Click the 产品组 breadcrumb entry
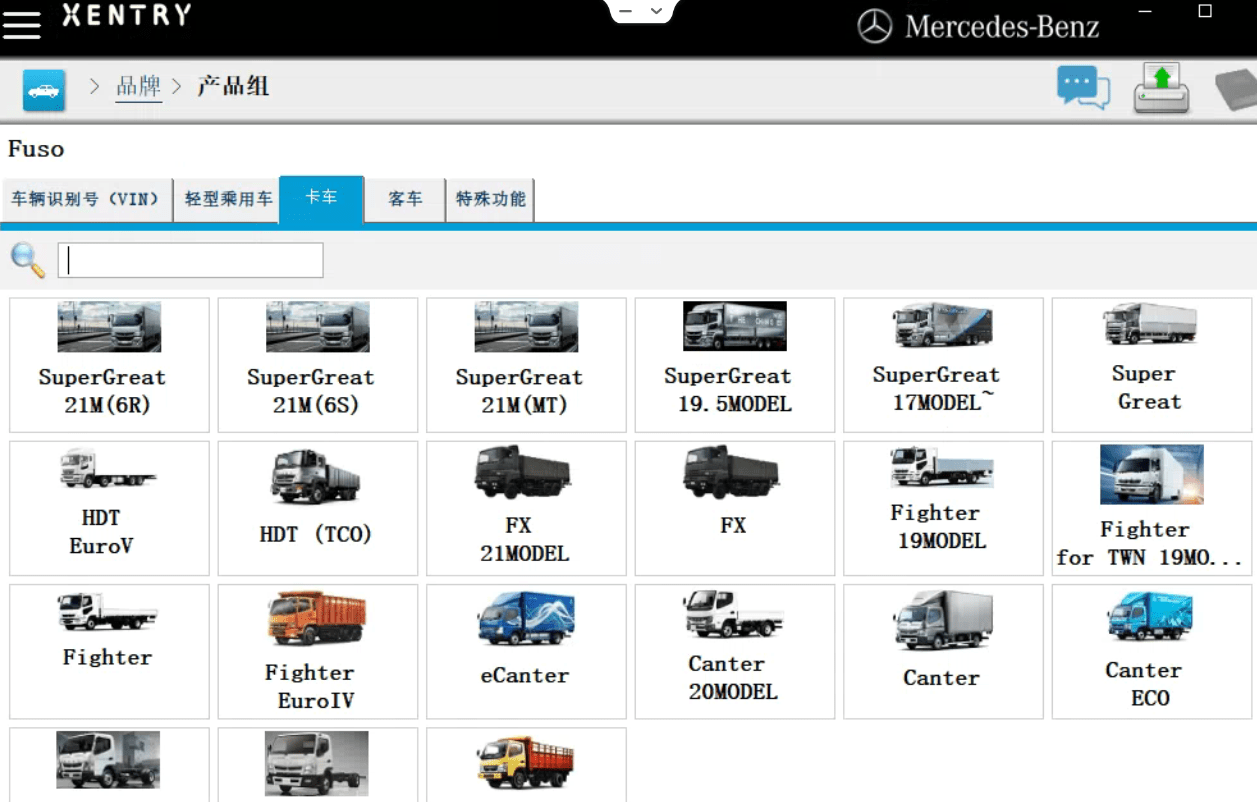Viewport: 1257px width, 802px height. pos(232,87)
